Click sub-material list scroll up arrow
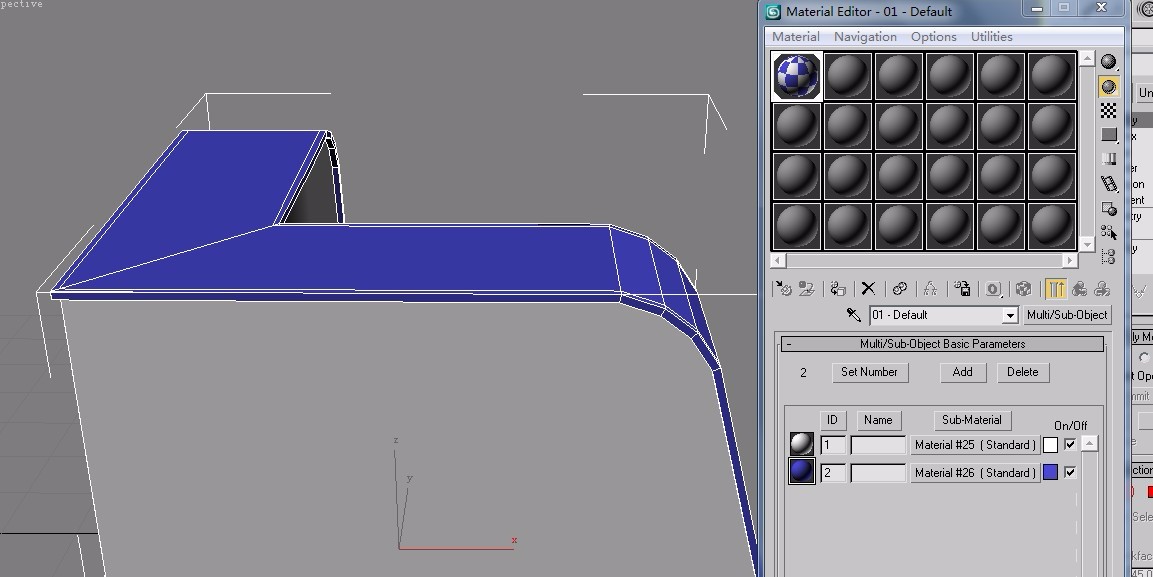Image resolution: width=1153 pixels, height=577 pixels. pos(1090,443)
